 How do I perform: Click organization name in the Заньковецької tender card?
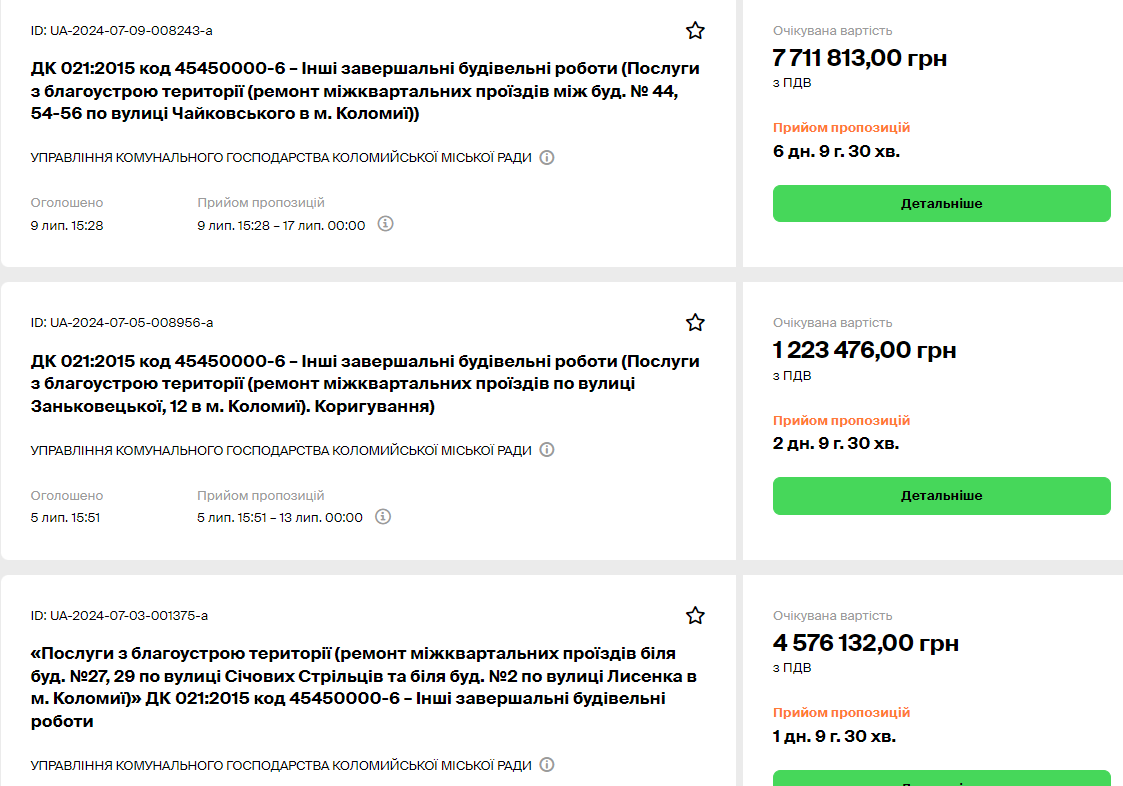coord(281,450)
